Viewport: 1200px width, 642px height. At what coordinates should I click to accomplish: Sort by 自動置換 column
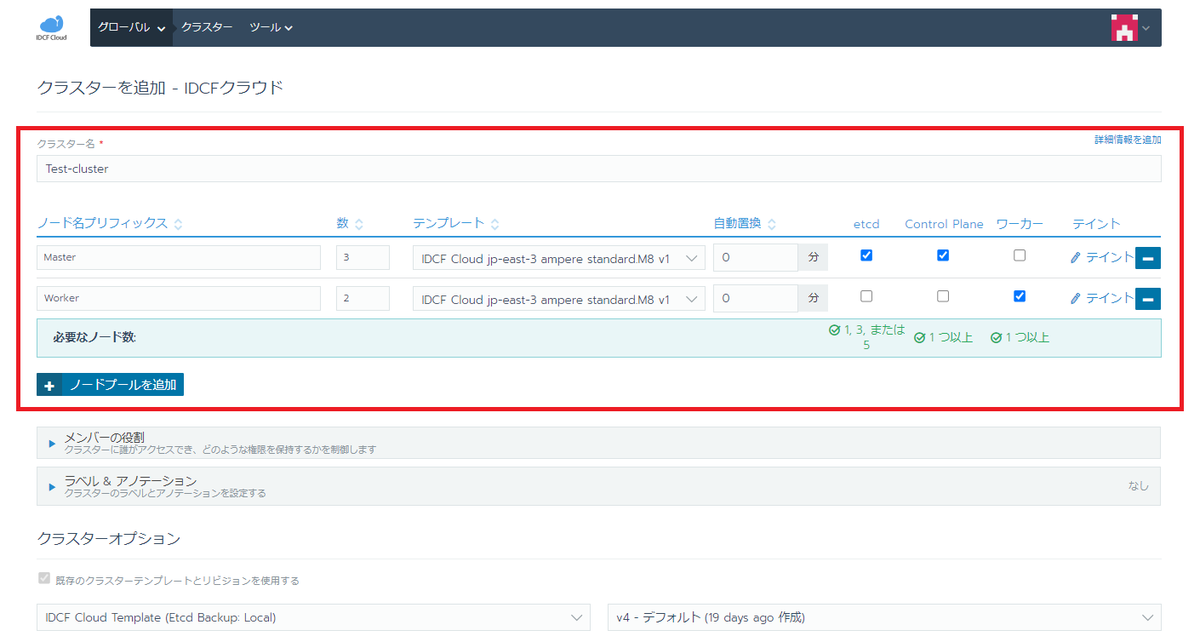[745, 224]
